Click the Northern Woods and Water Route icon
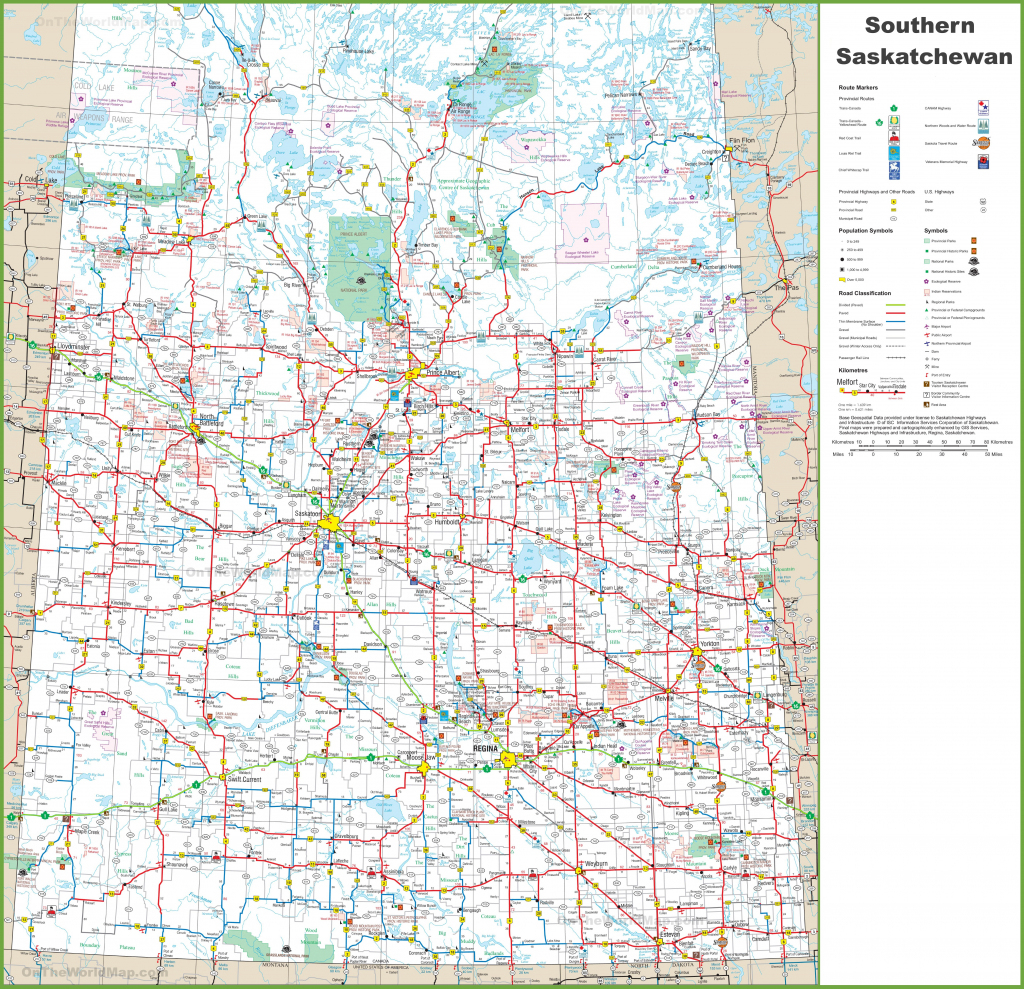 [985, 124]
